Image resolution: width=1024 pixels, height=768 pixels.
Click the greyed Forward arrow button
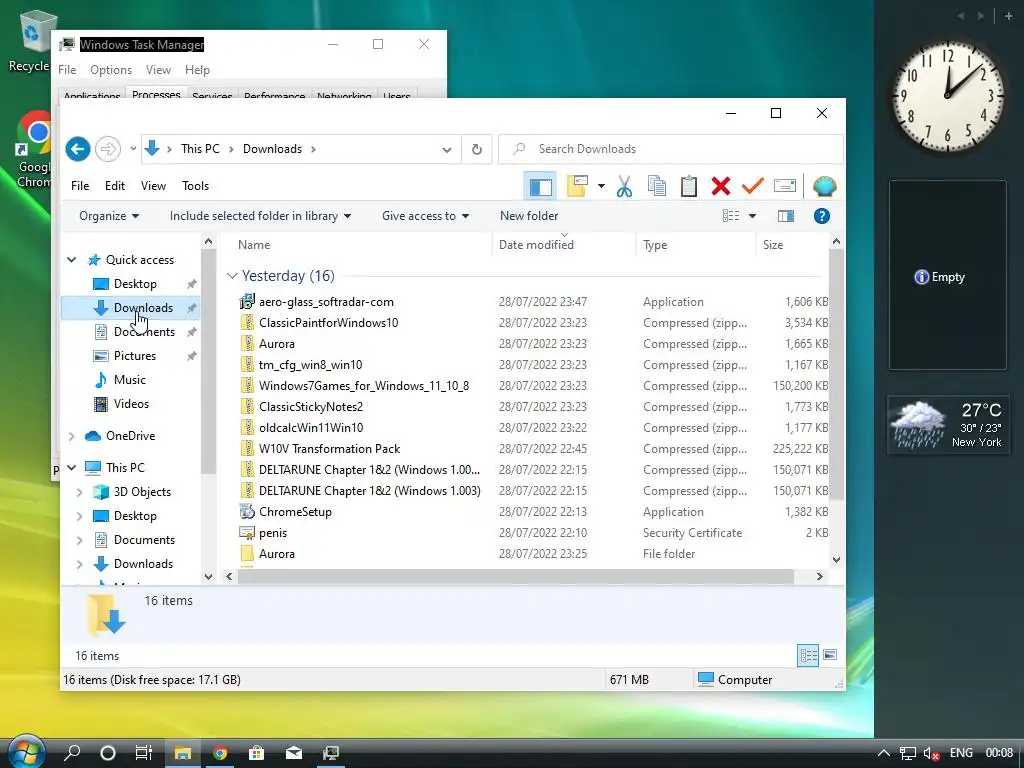[108, 149]
